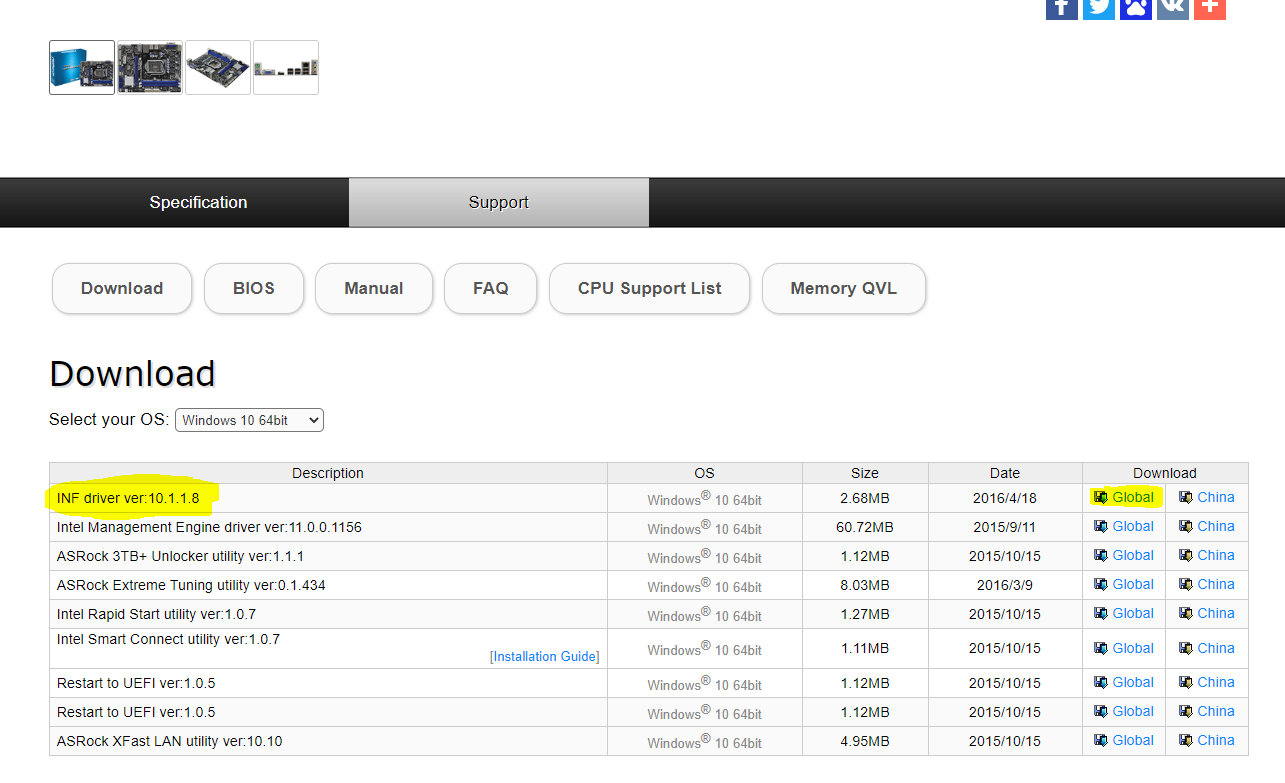Click Global download icon for Intel Rapid Start

tap(1101, 613)
